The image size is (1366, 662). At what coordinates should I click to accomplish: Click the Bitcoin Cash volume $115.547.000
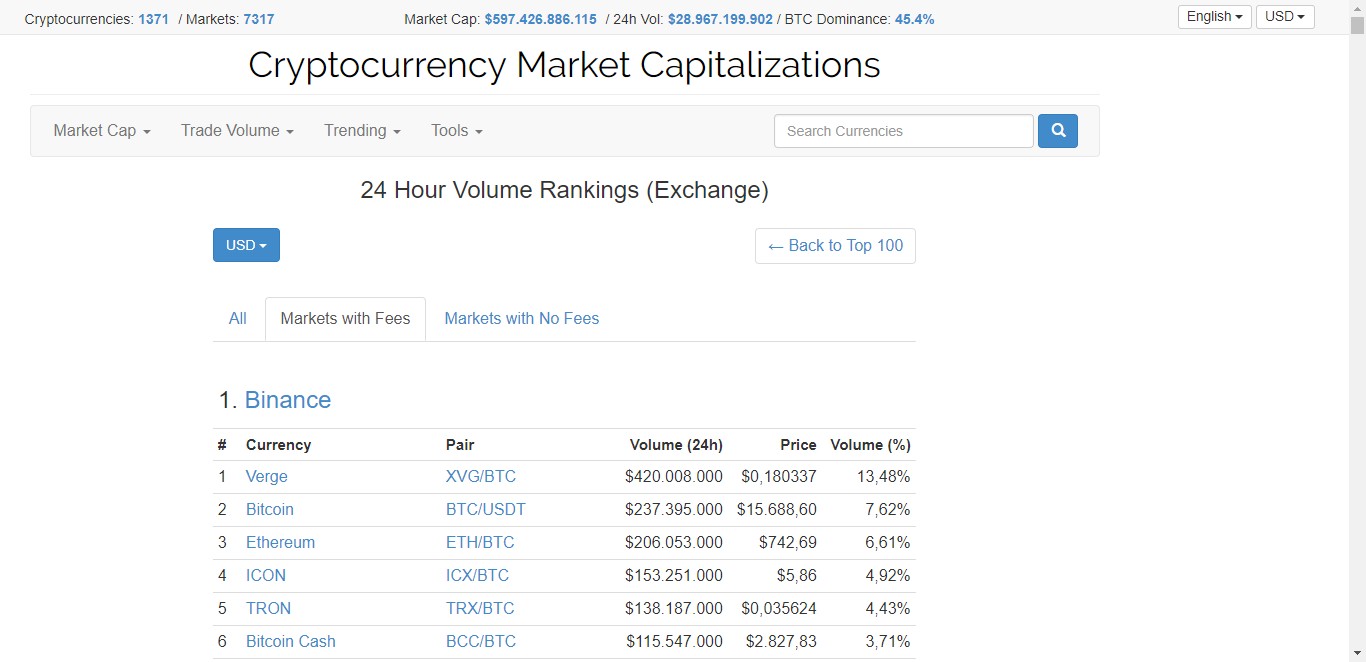(x=675, y=642)
